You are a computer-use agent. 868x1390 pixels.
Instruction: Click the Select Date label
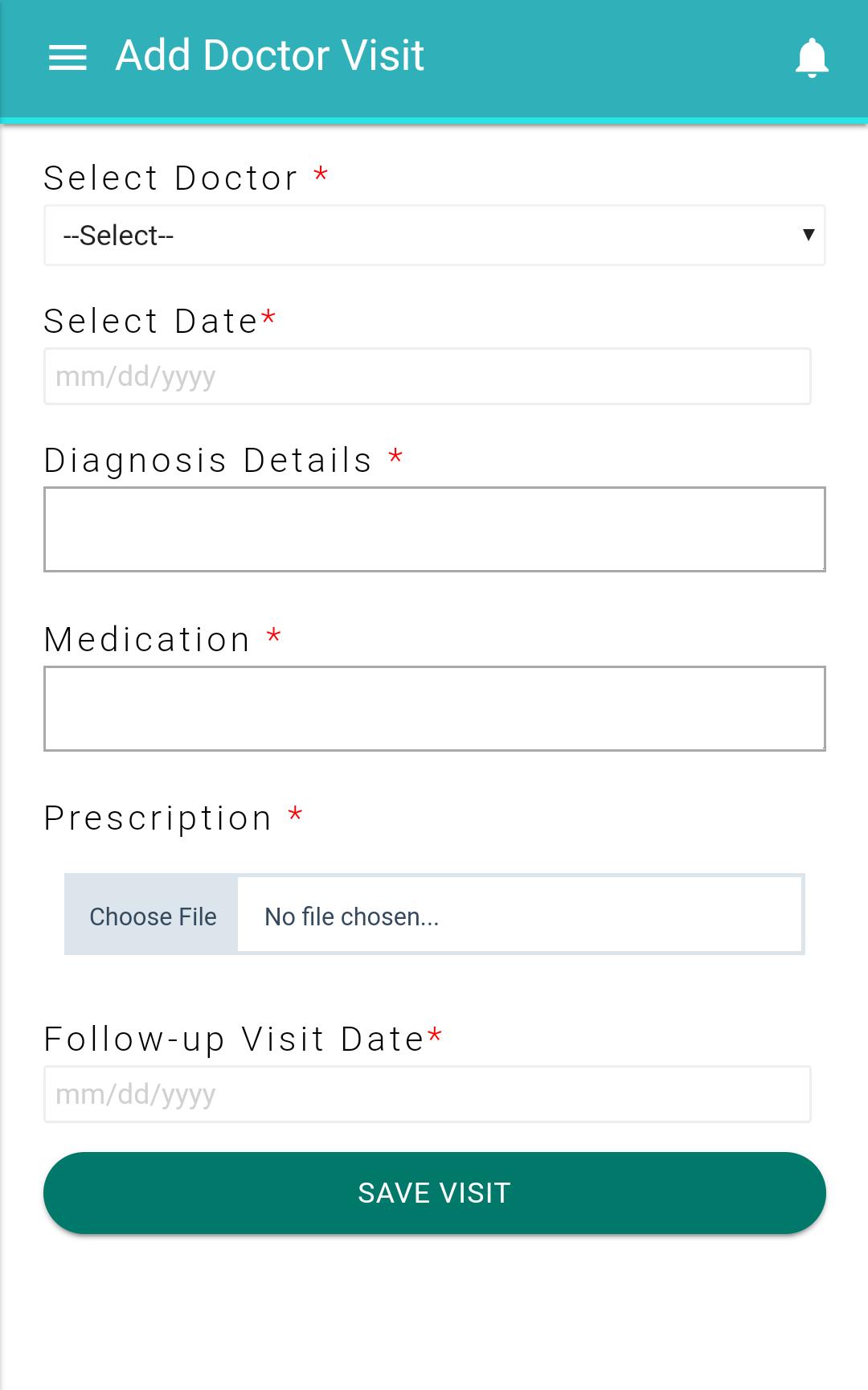coord(151,322)
